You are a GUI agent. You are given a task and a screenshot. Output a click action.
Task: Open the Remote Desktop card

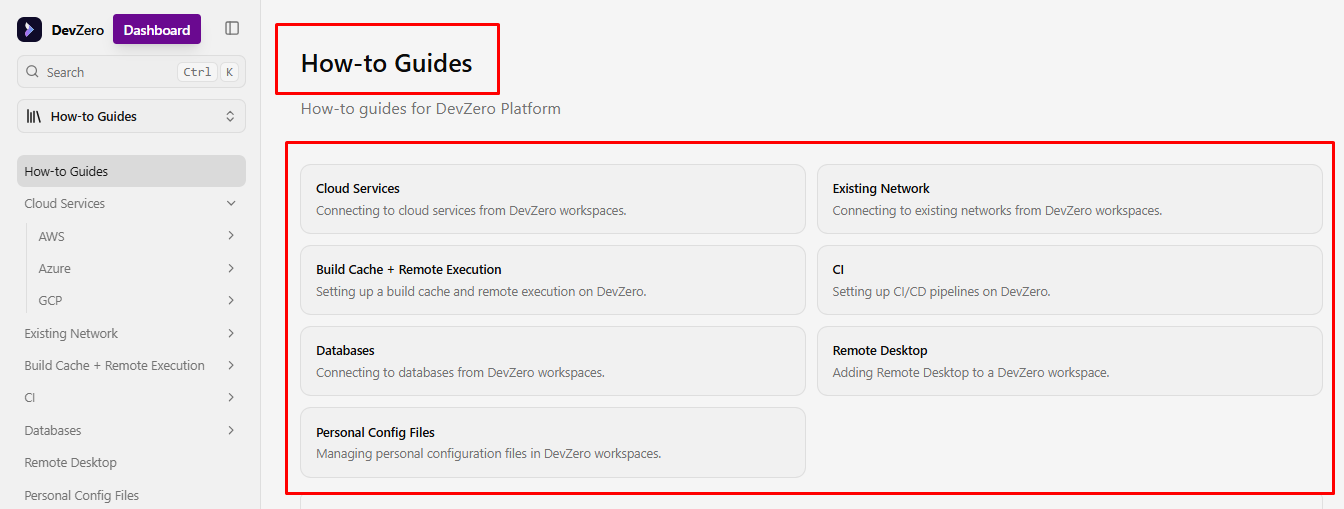click(1070, 361)
